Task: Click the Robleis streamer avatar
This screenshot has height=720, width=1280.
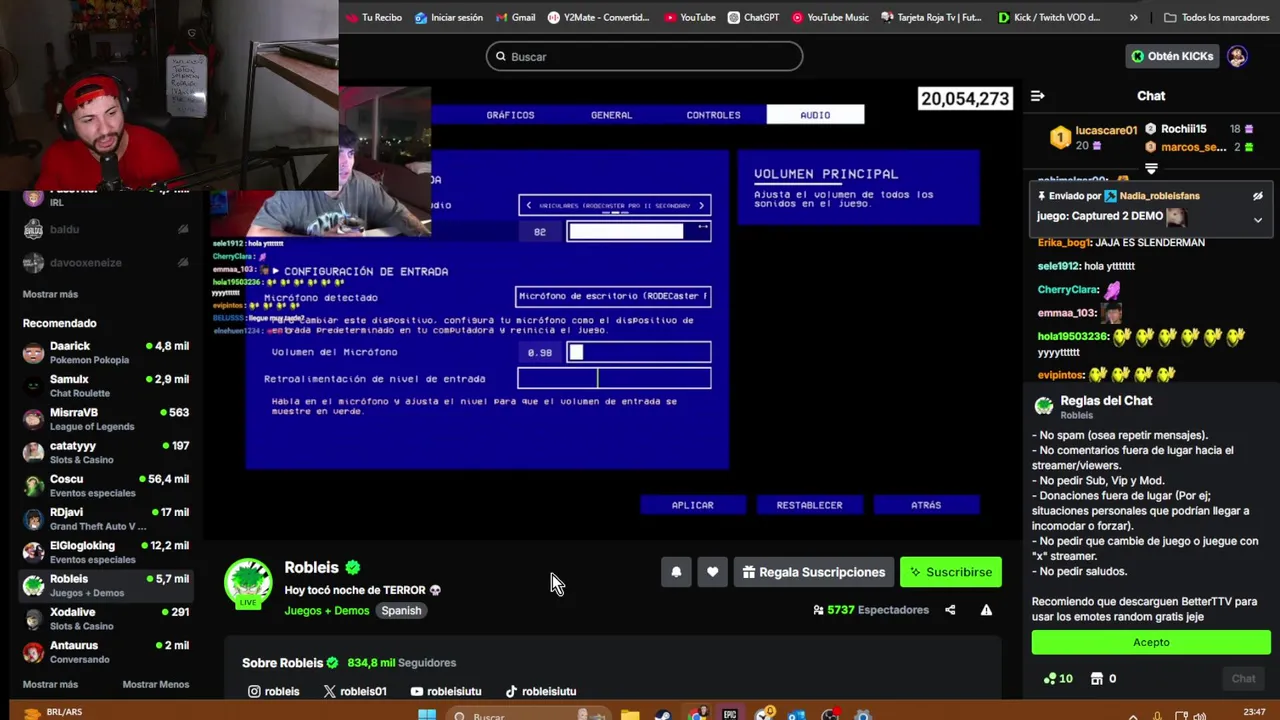Action: [x=248, y=582]
